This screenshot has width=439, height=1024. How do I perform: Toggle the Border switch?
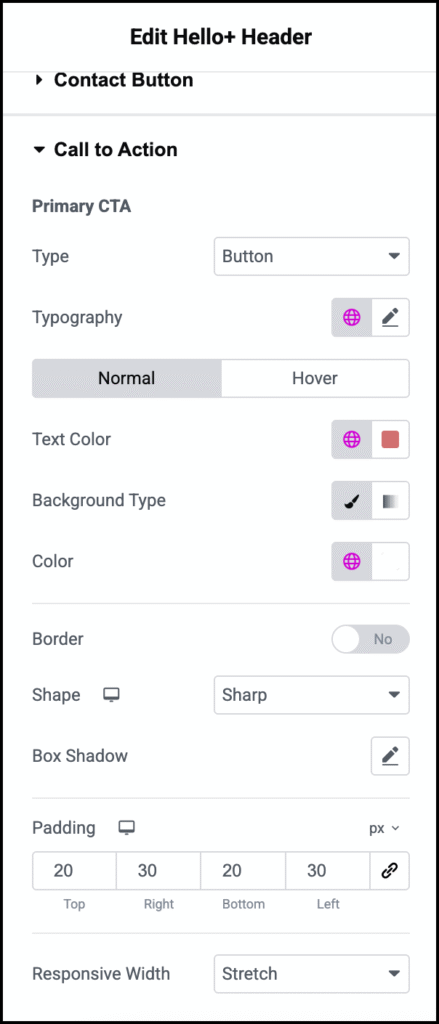tap(370, 639)
